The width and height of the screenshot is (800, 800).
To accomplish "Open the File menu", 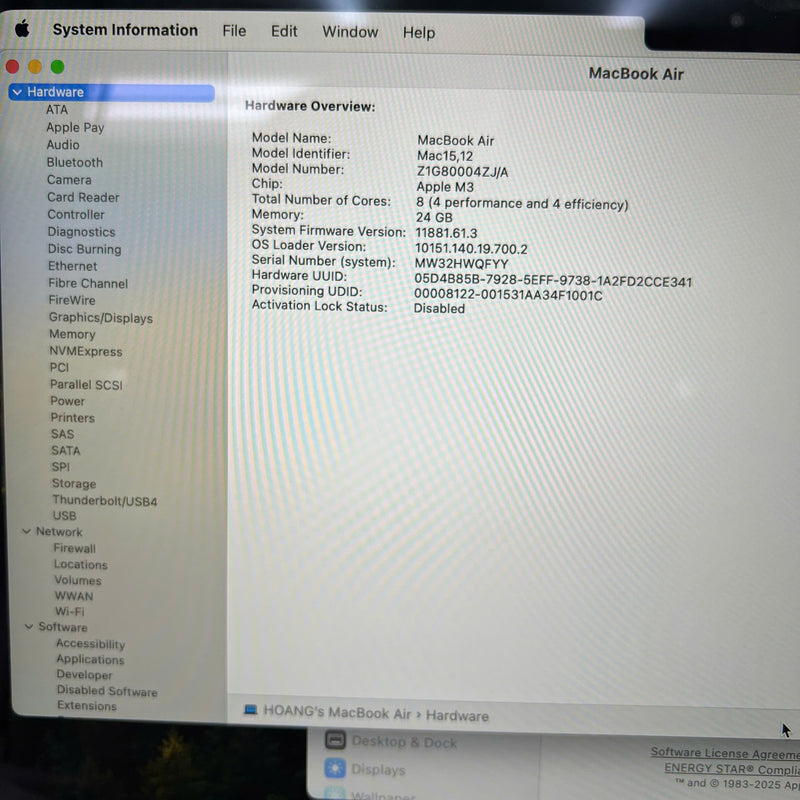I will pos(234,31).
